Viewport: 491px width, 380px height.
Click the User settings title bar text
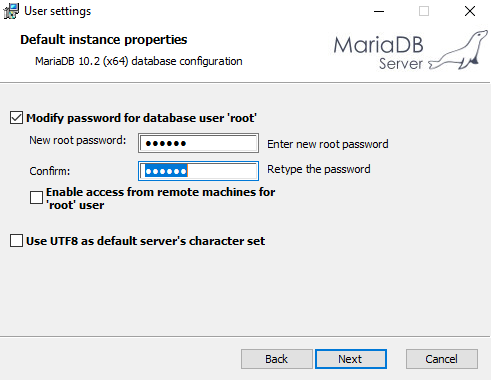click(x=58, y=11)
